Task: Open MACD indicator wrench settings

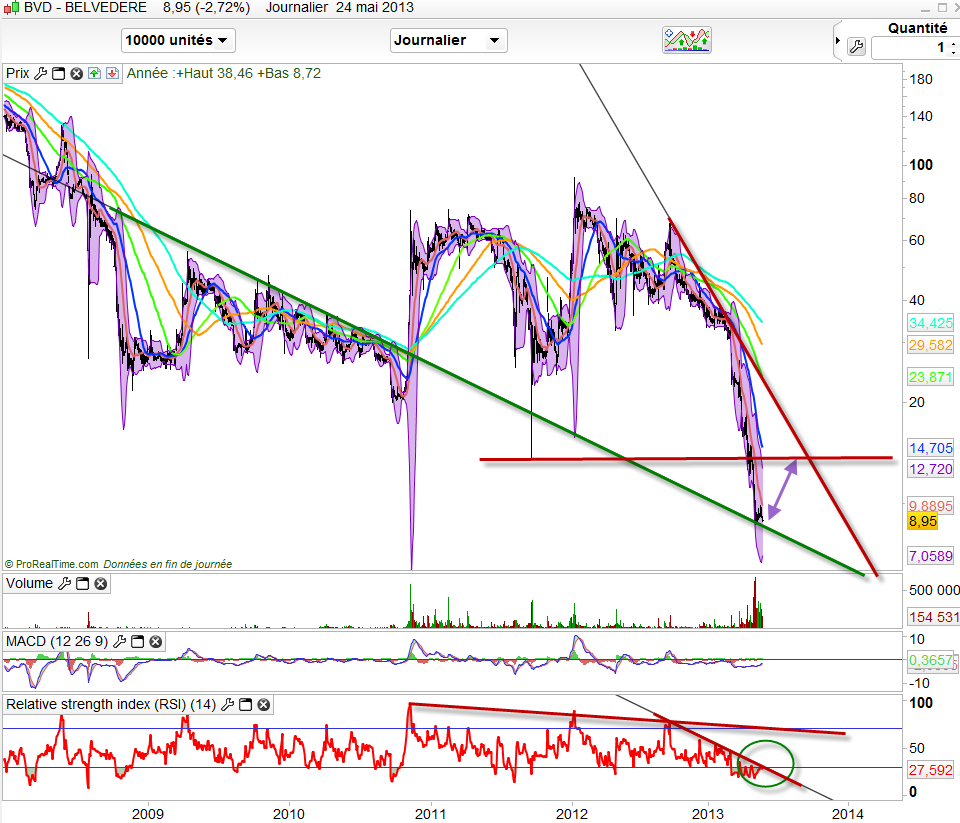Action: [x=120, y=640]
